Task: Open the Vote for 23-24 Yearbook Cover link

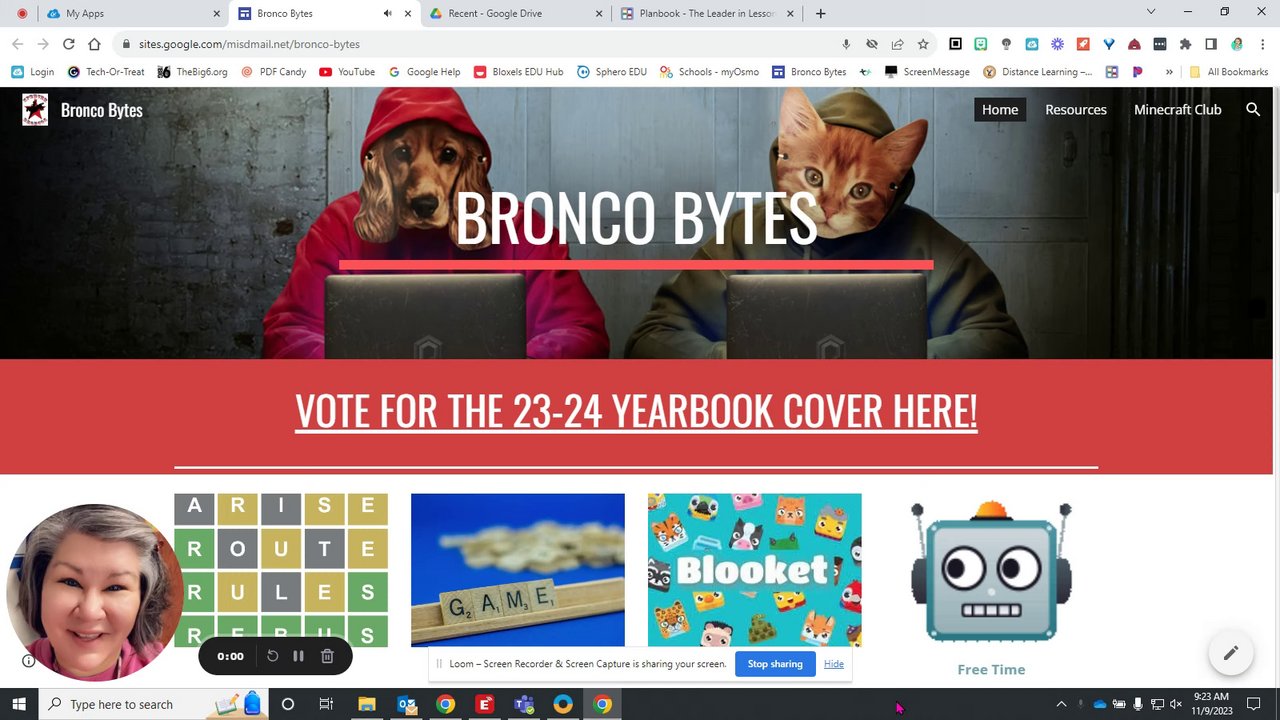Action: (636, 411)
